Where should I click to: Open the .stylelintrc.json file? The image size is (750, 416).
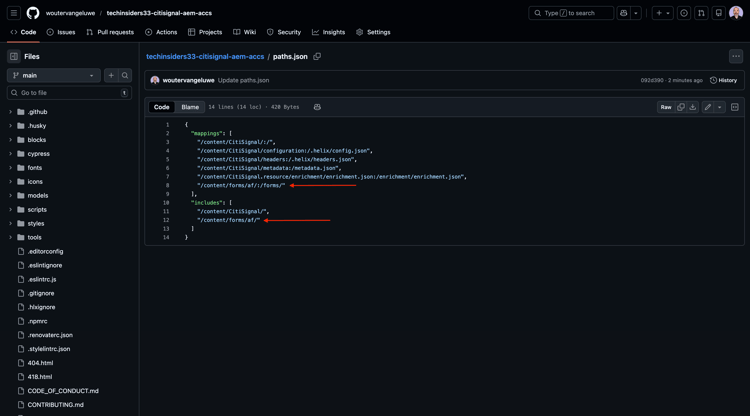(x=49, y=349)
